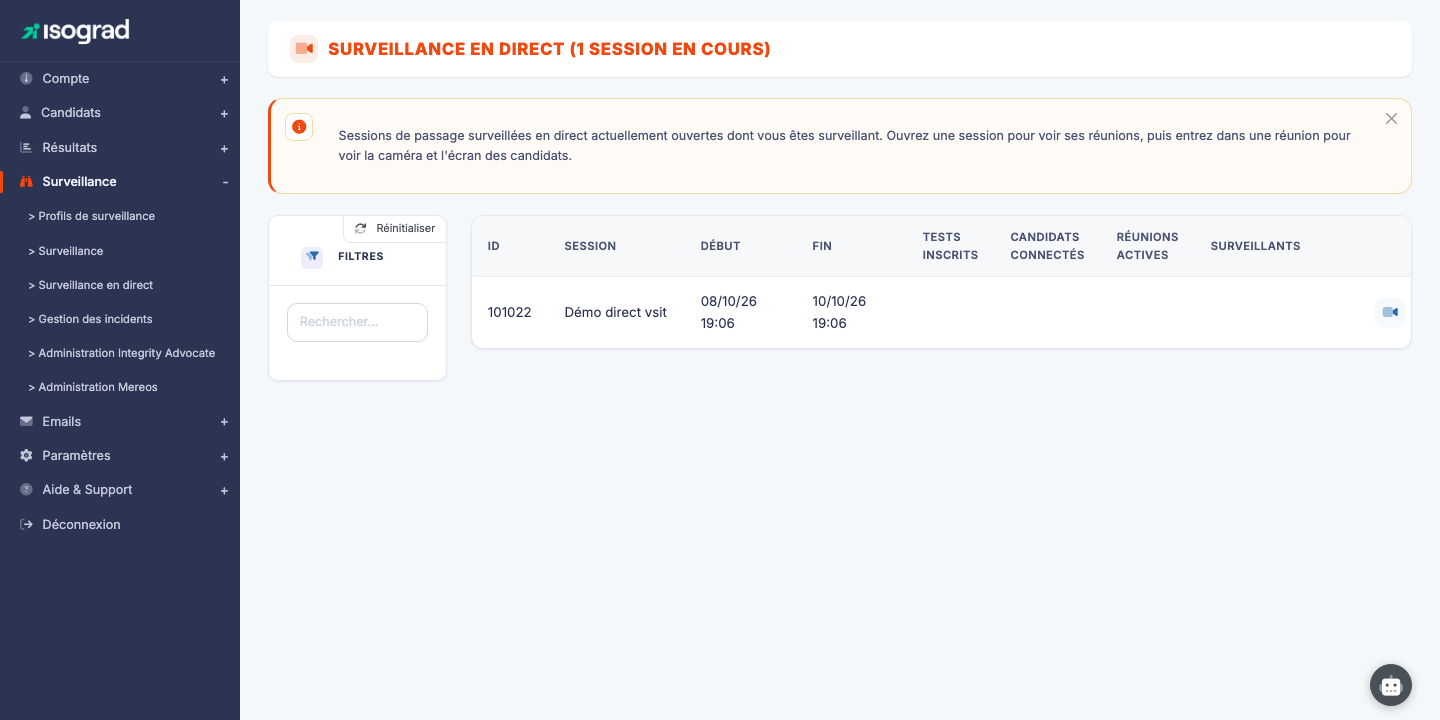The image size is (1440, 720).
Task: Click the Déconnexion link
Action: (81, 525)
